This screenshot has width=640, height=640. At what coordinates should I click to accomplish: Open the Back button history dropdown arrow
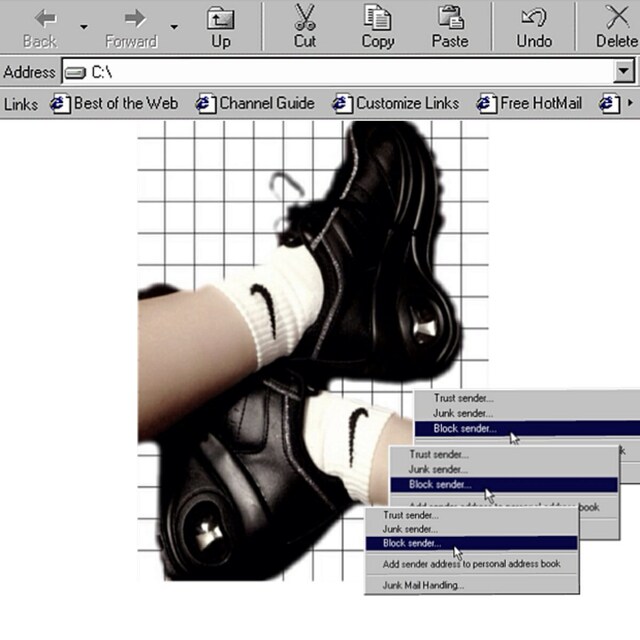83,27
